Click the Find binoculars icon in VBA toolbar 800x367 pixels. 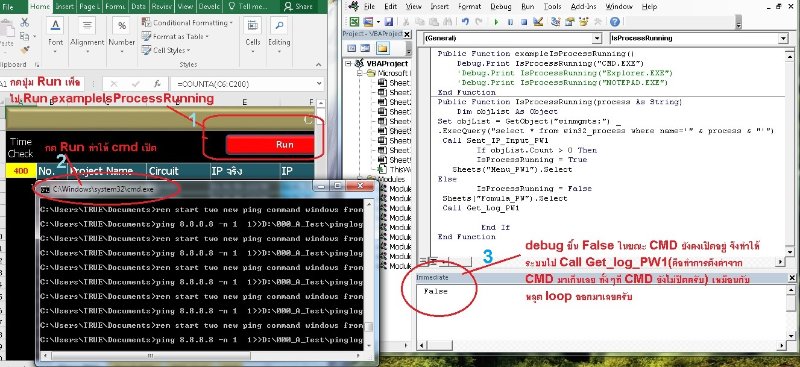pyautogui.click(x=447, y=22)
